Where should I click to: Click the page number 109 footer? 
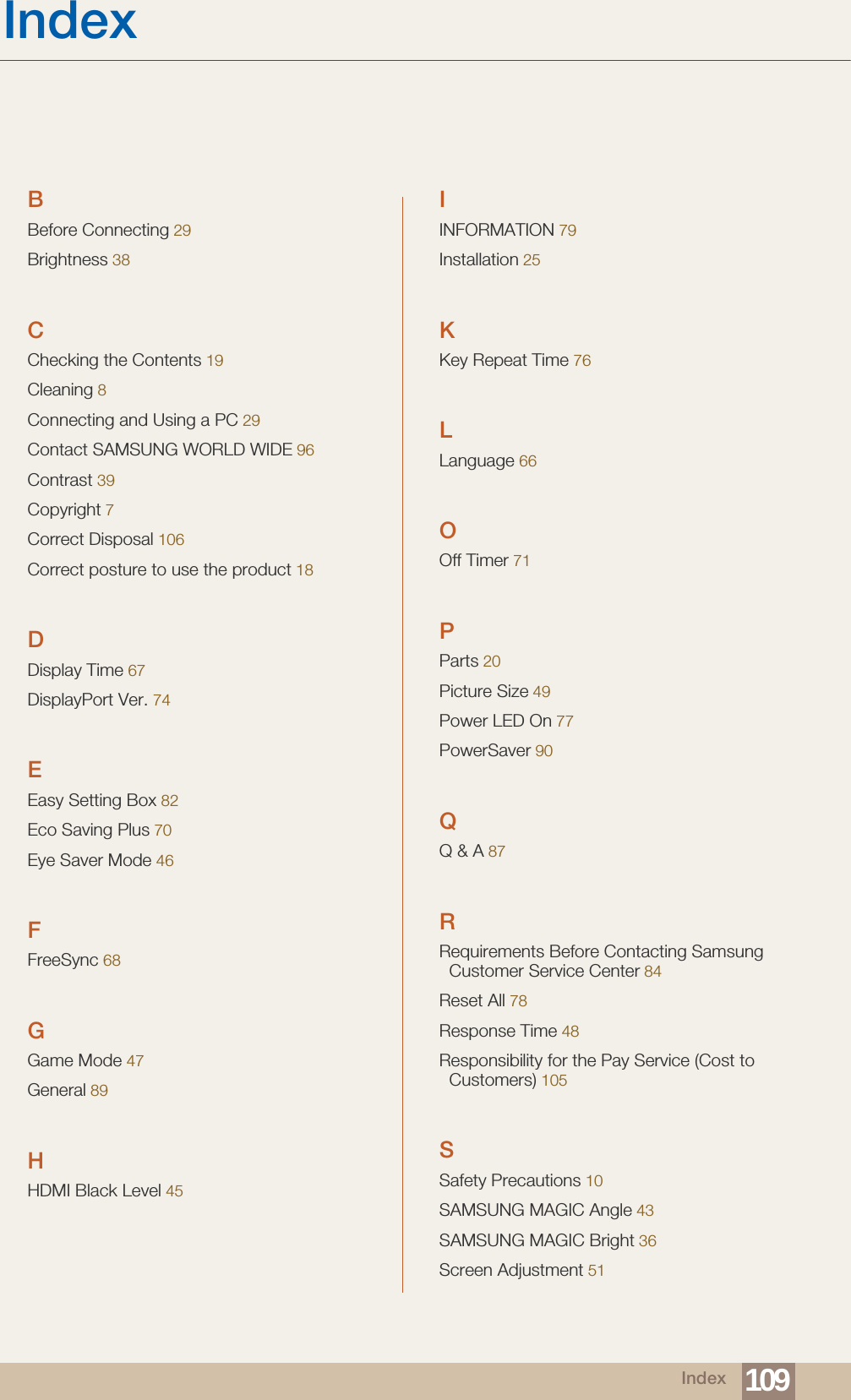[767, 1380]
